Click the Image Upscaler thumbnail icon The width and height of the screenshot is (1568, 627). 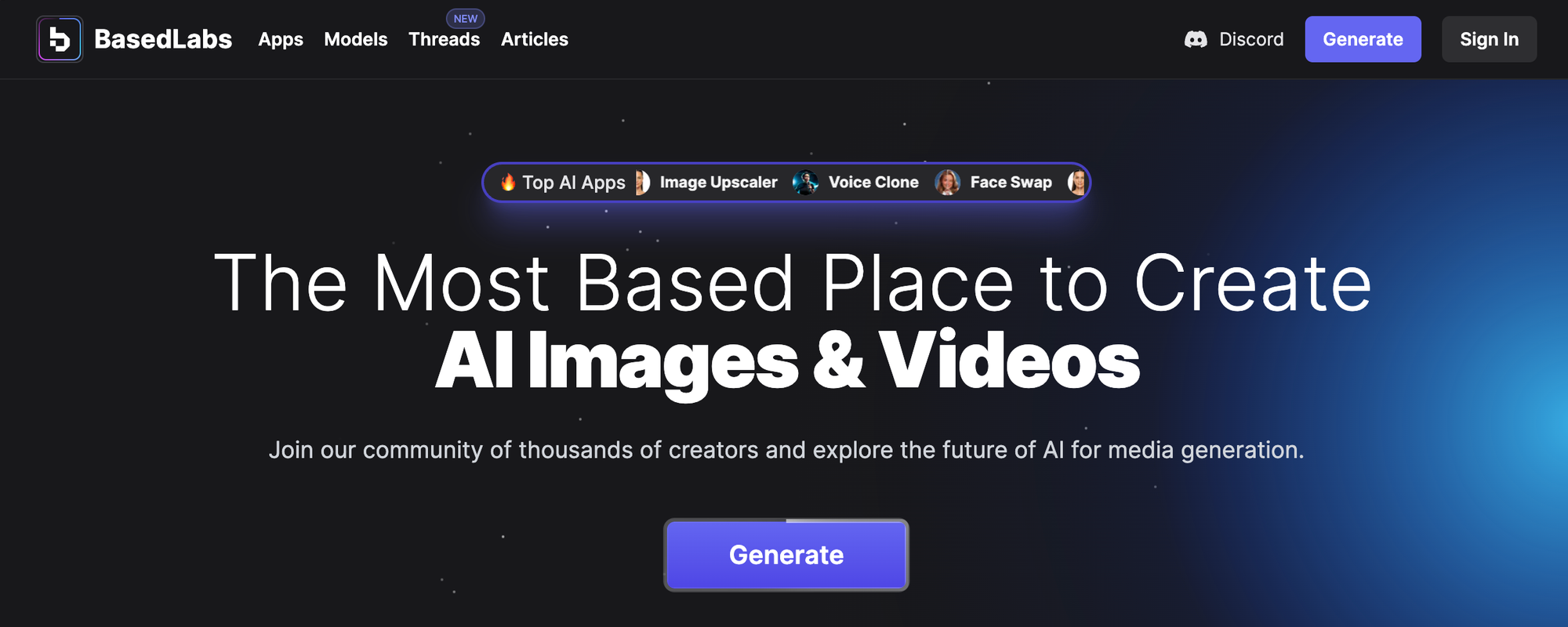643,182
